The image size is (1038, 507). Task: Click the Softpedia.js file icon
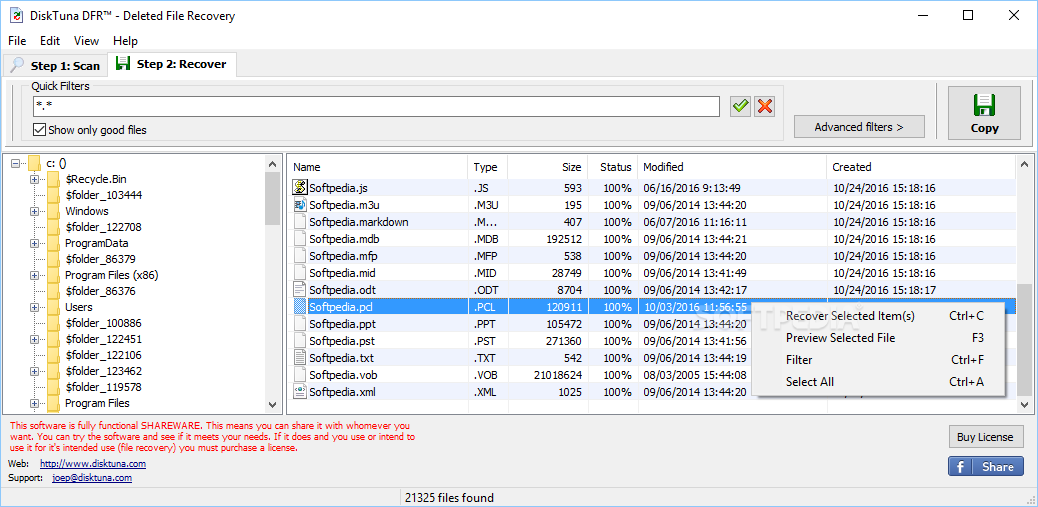click(x=300, y=187)
